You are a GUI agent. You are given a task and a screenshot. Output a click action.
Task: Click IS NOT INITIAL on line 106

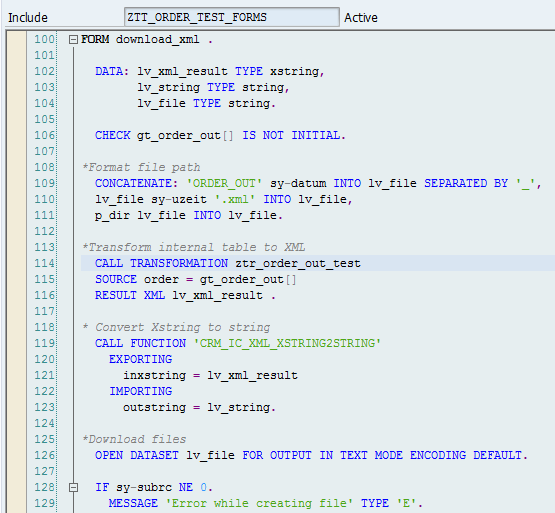coord(291,135)
